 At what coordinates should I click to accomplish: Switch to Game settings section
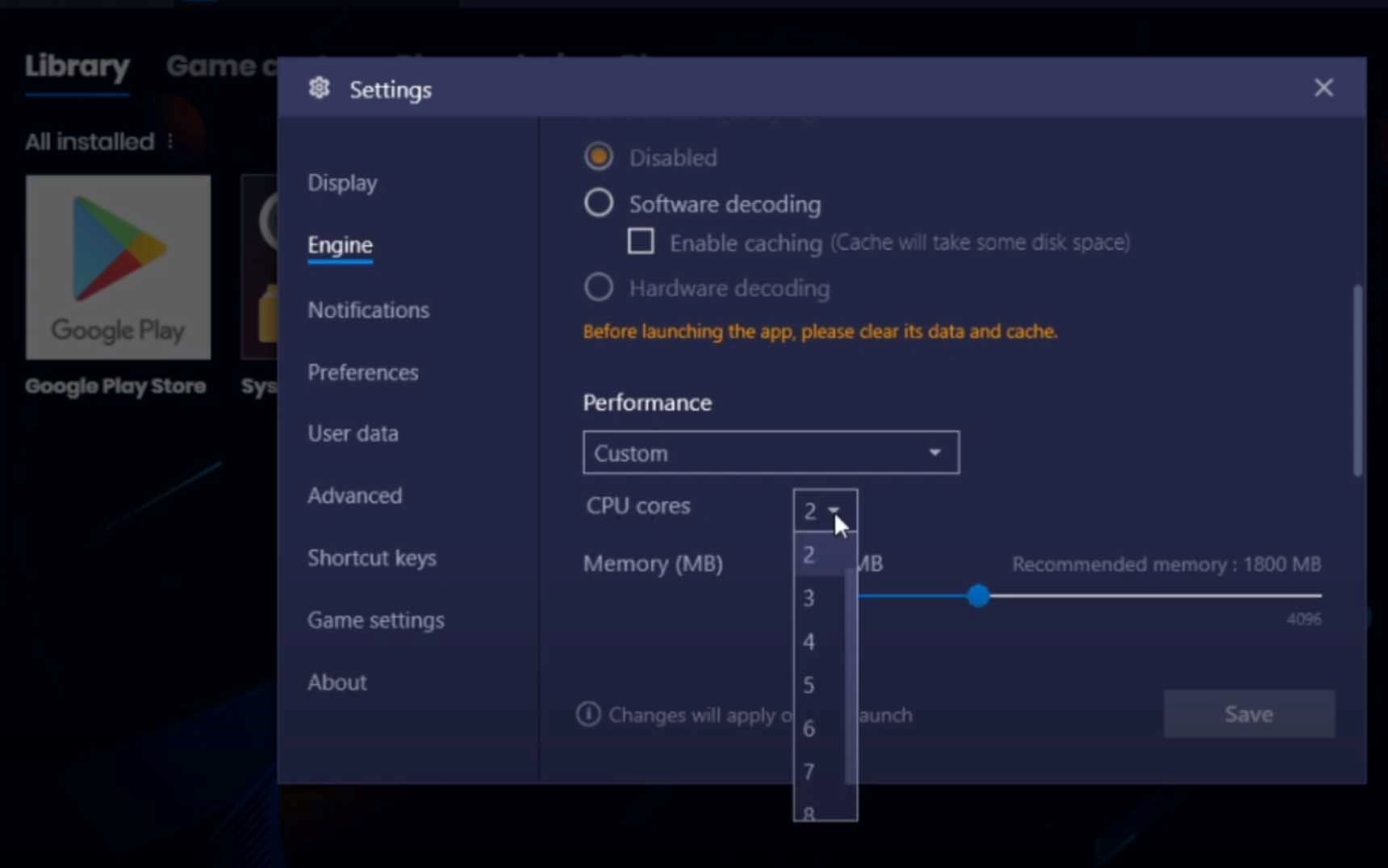[x=375, y=620]
